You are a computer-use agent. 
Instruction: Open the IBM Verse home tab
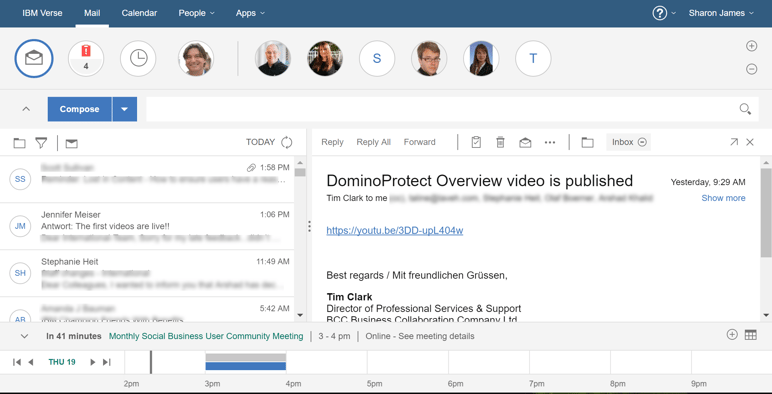[x=42, y=13]
